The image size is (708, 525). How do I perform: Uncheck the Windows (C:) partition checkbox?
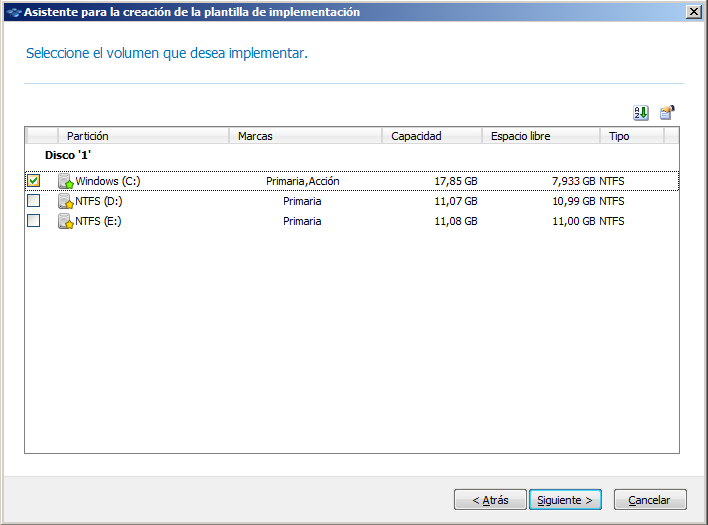pyautogui.click(x=33, y=181)
